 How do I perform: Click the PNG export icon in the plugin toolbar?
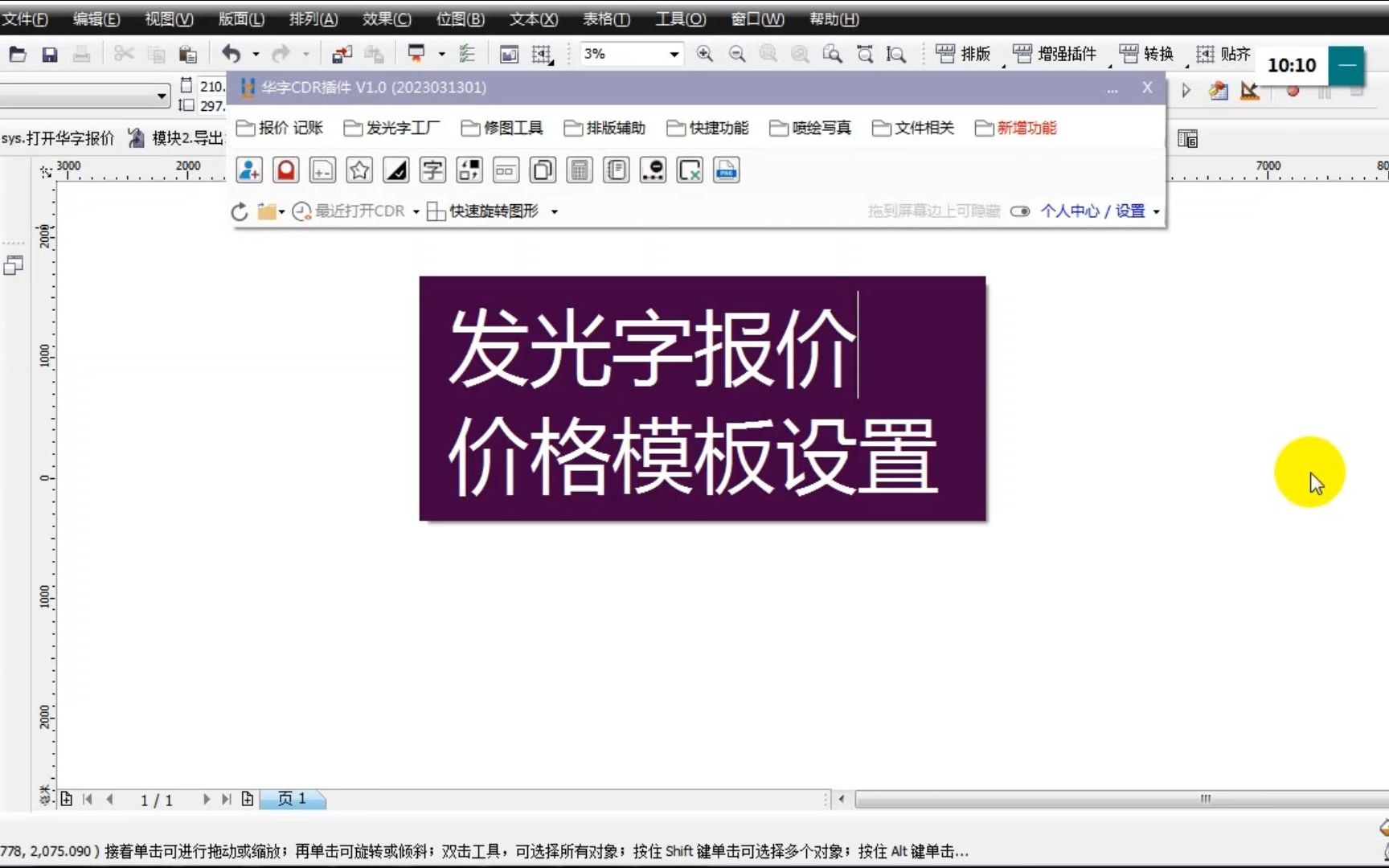(726, 170)
